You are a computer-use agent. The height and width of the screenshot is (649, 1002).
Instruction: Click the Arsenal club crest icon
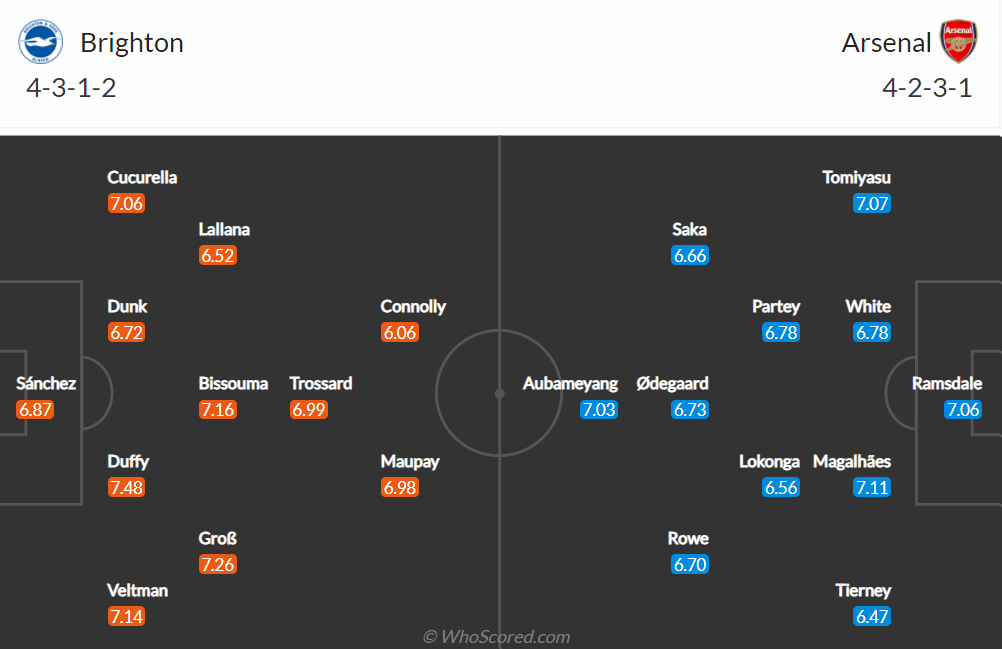pos(958,42)
